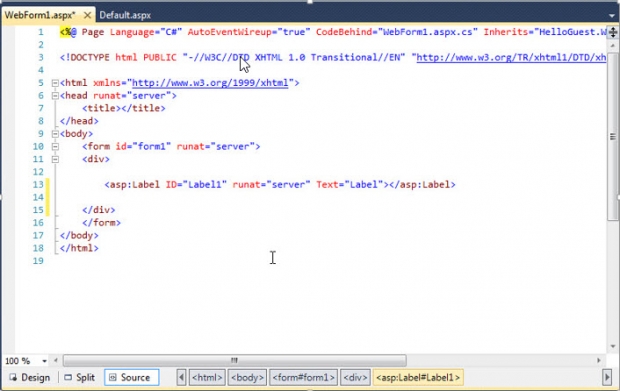Select the <html> tag navigator breadcrumb

[x=207, y=378]
